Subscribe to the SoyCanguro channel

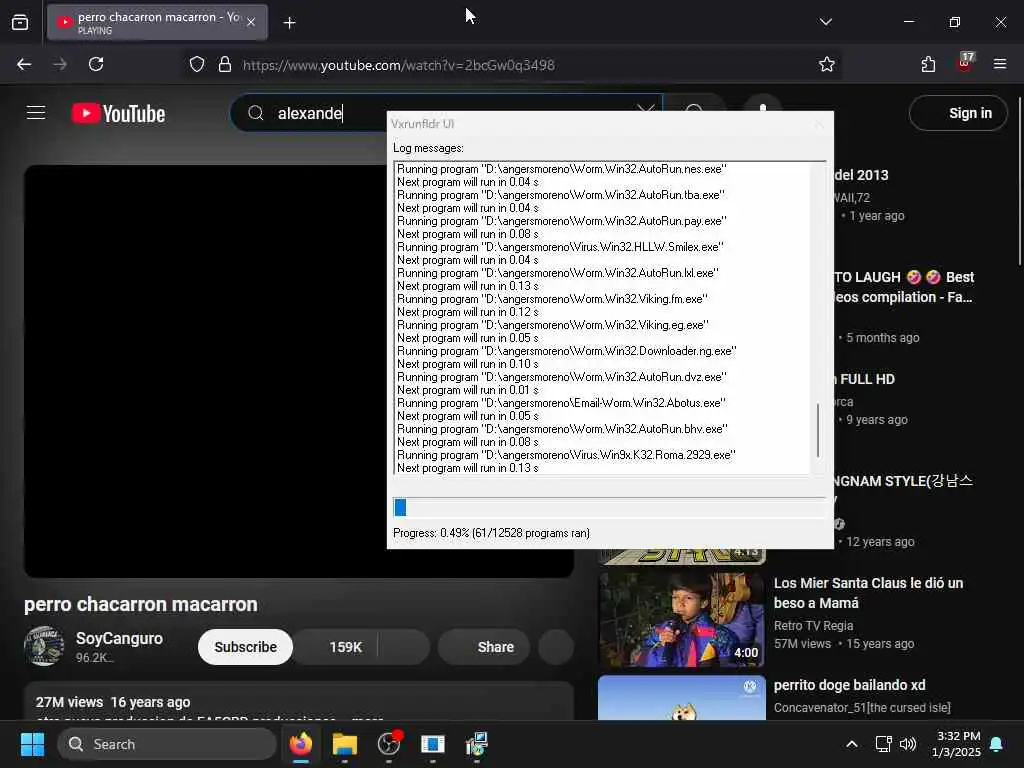coord(246,647)
